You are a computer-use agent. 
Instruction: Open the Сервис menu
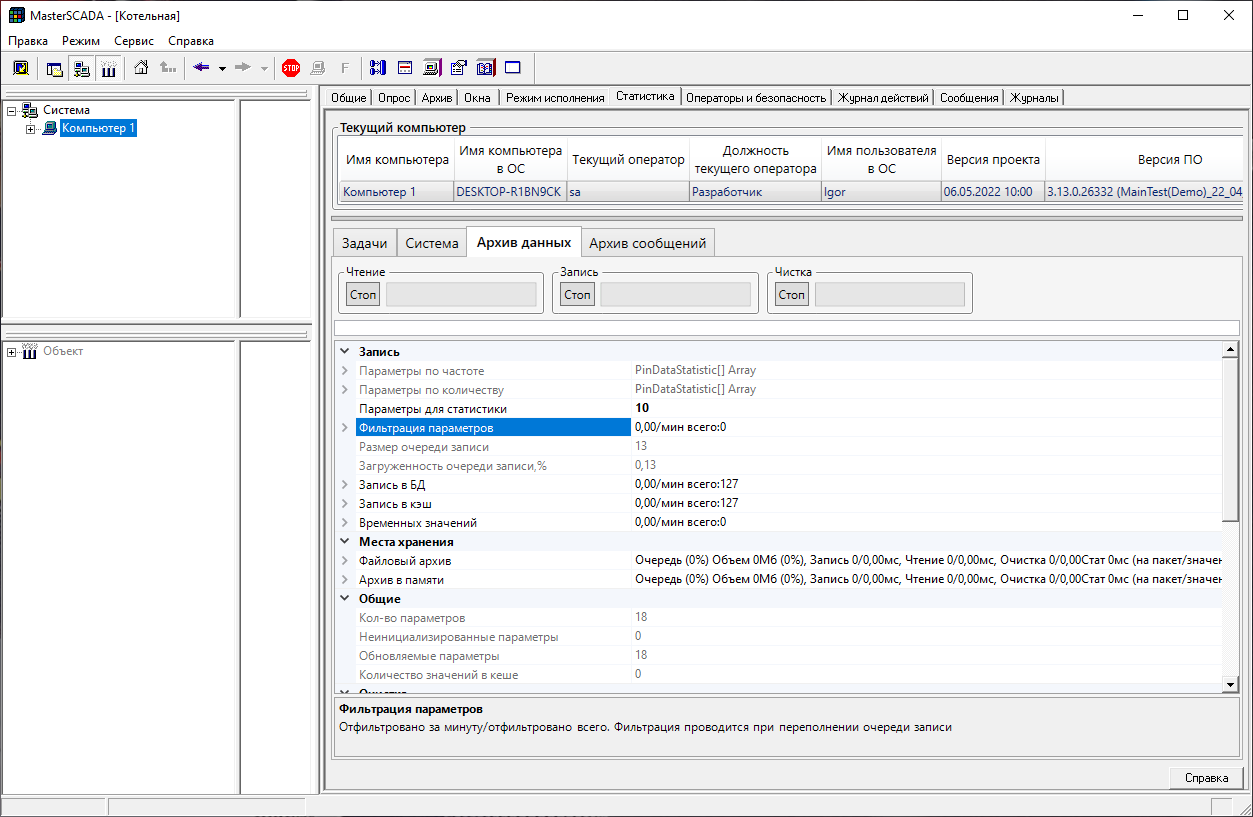pos(134,41)
